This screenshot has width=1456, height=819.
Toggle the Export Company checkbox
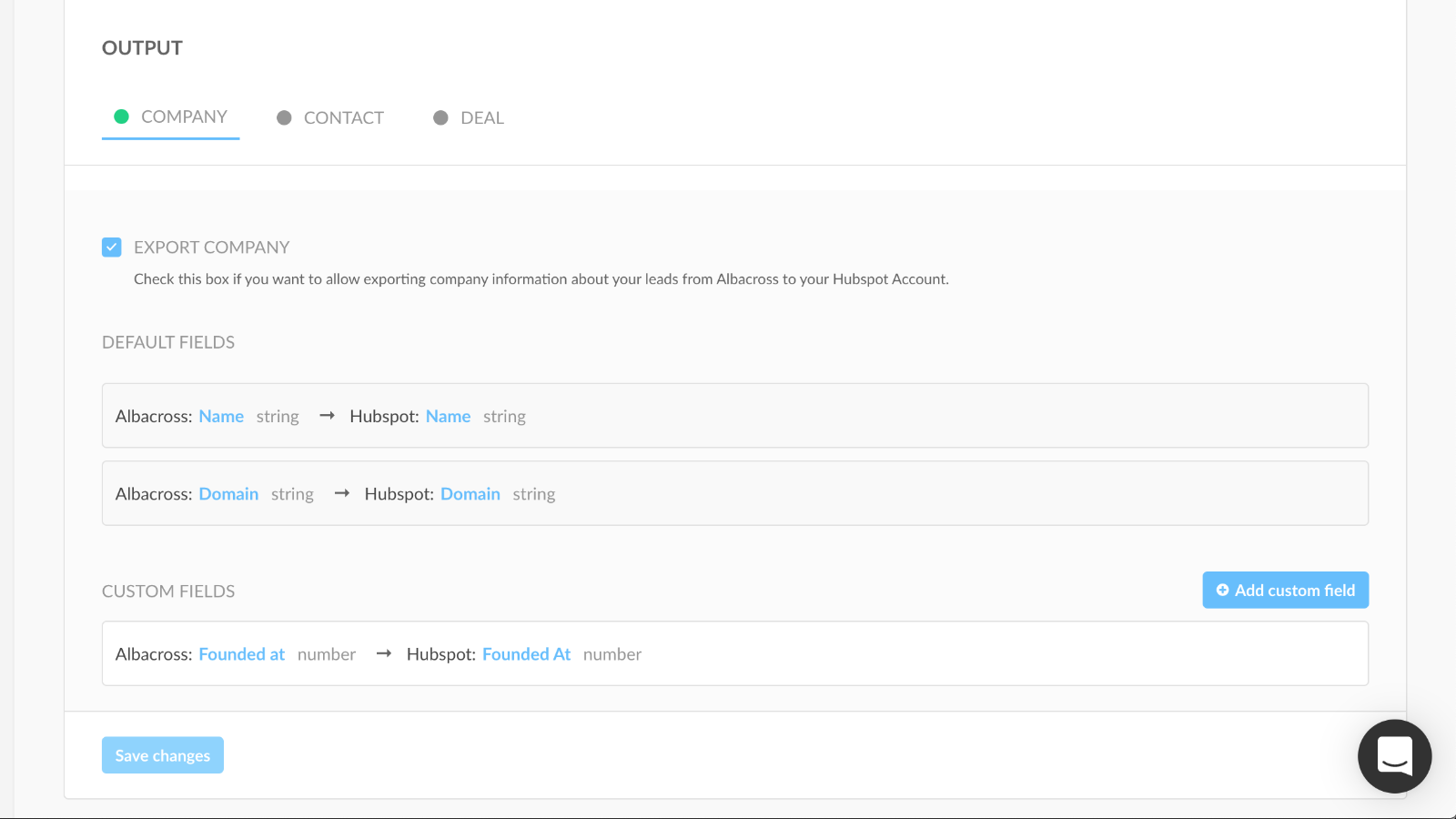coord(112,248)
